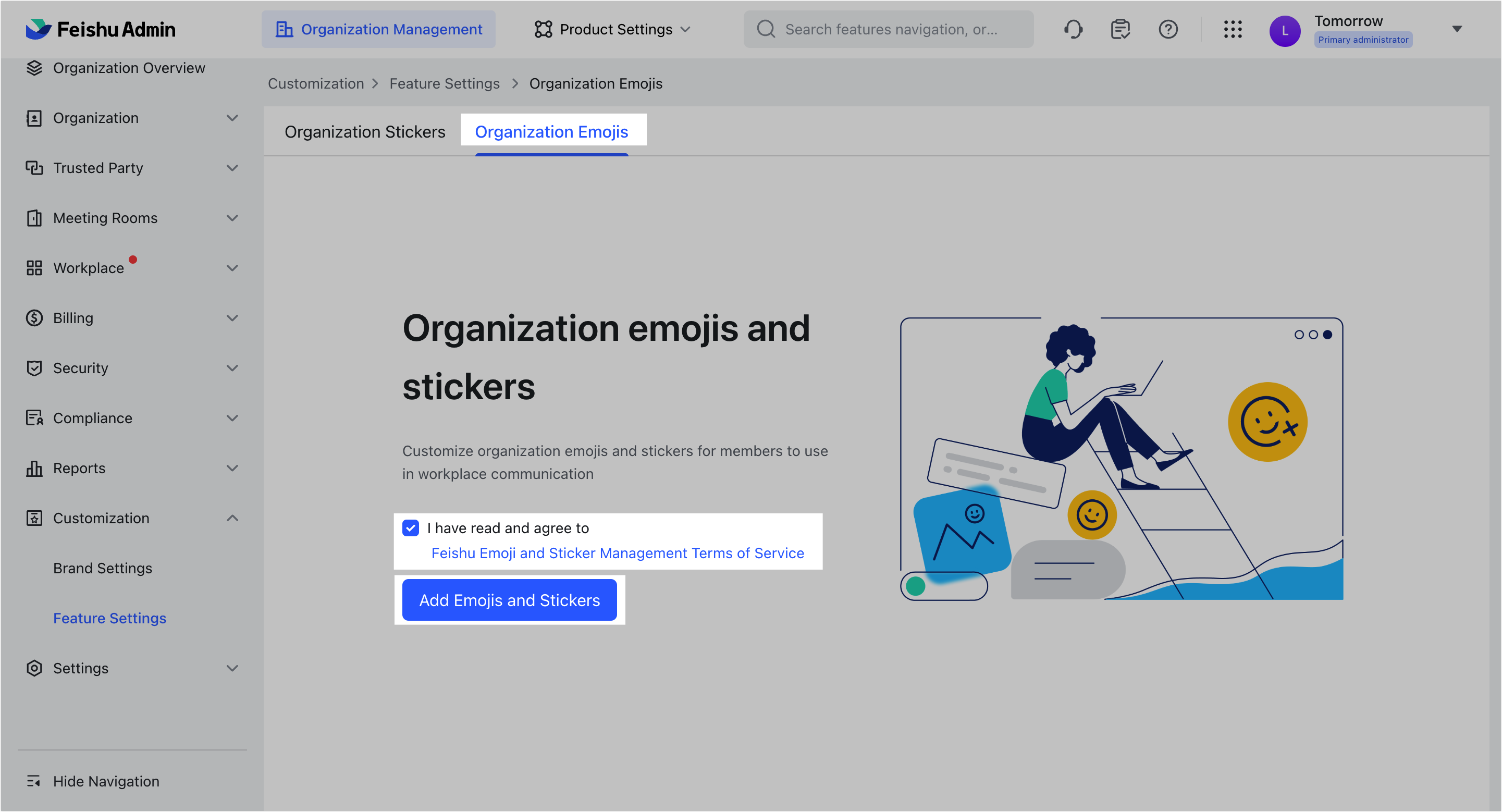
Task: Open Brand Settings submenu item
Action: click(103, 568)
